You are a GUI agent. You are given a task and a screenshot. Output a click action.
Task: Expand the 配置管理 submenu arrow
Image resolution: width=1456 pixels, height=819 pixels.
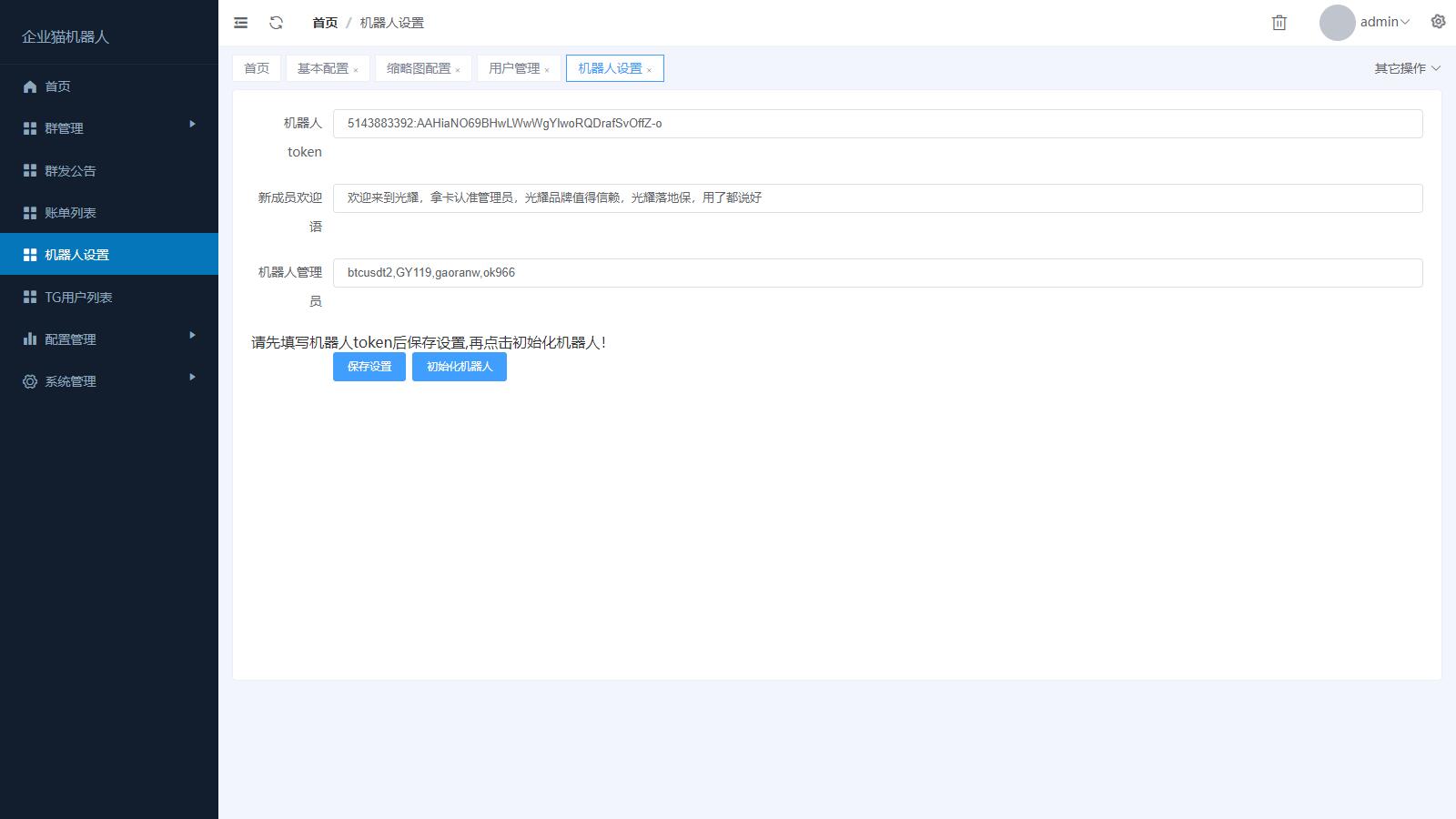tap(192, 335)
